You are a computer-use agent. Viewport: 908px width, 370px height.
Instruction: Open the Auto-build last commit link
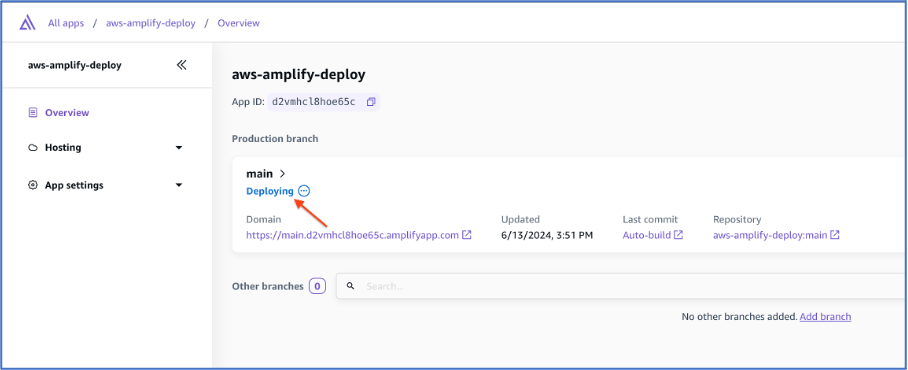pos(647,235)
